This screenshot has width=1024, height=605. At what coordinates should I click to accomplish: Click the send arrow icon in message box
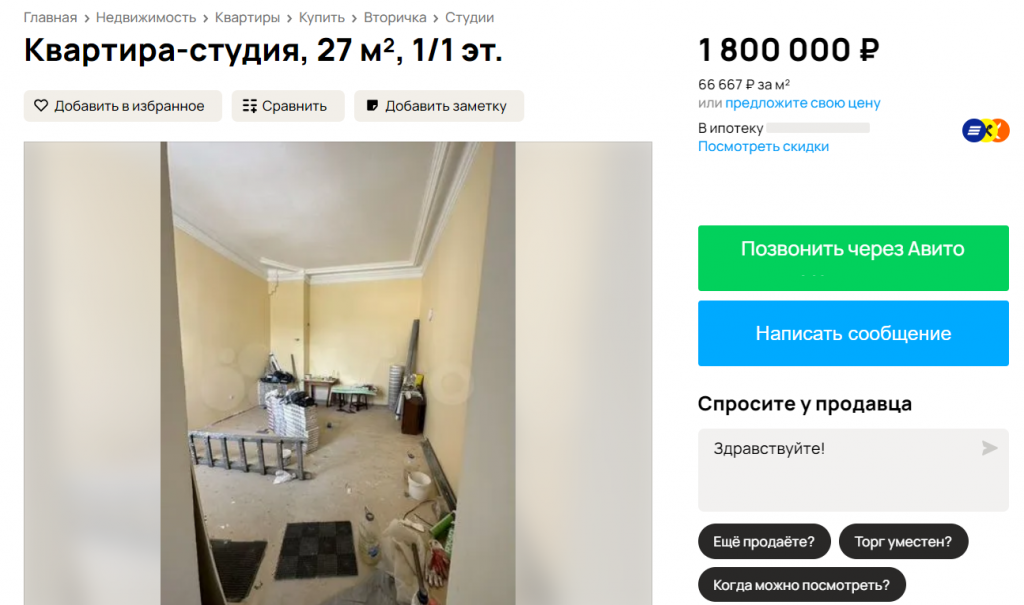pyautogui.click(x=989, y=448)
